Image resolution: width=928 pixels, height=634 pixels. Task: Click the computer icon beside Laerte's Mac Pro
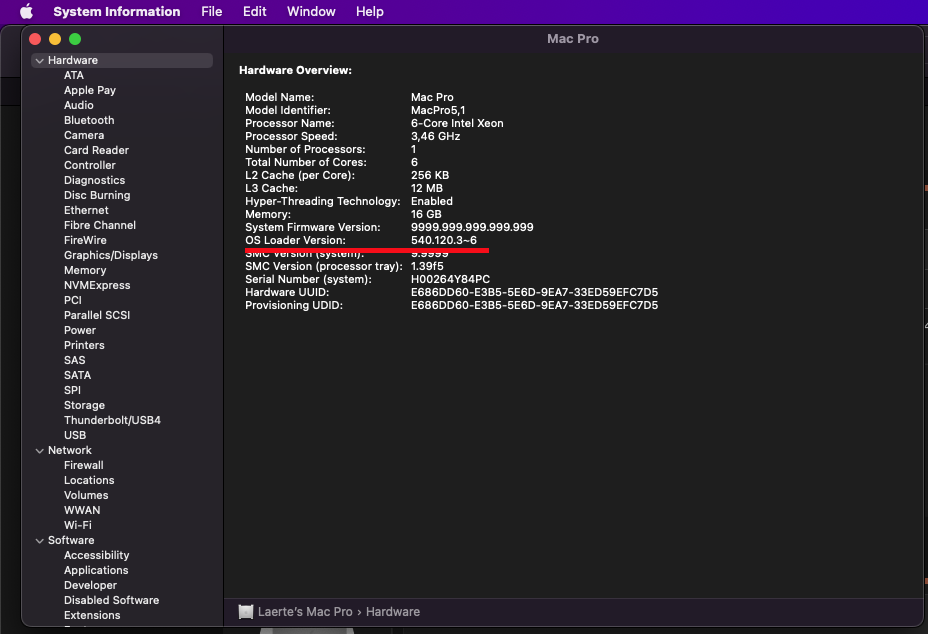[x=246, y=612]
